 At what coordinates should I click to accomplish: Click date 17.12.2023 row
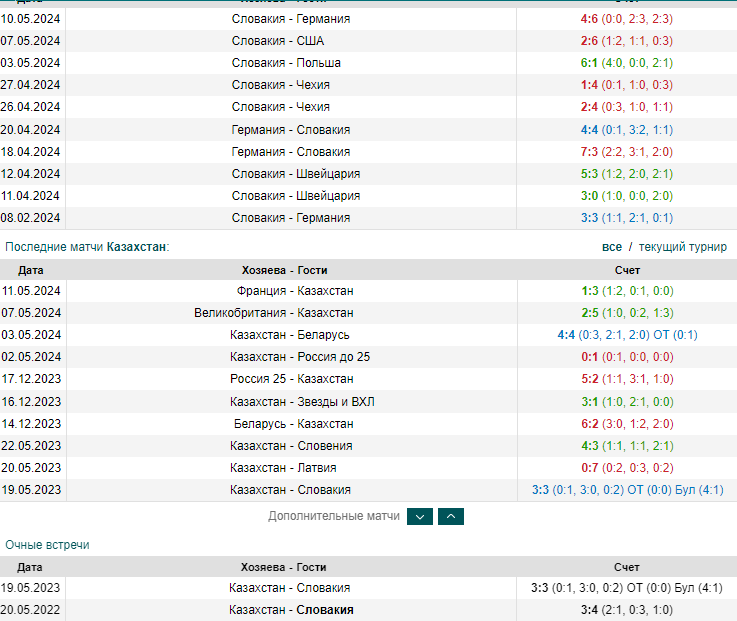pyautogui.click(x=31, y=379)
